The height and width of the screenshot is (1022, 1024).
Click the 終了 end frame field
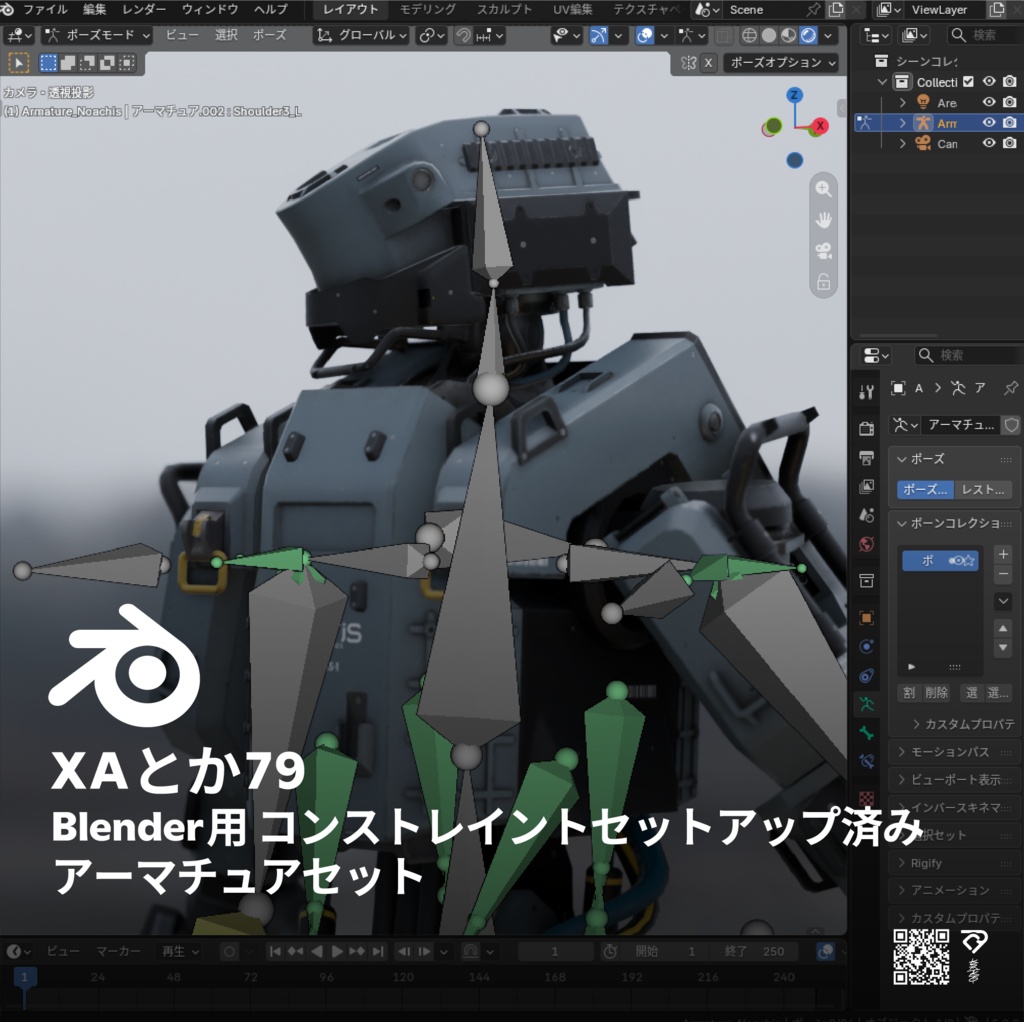coord(753,951)
